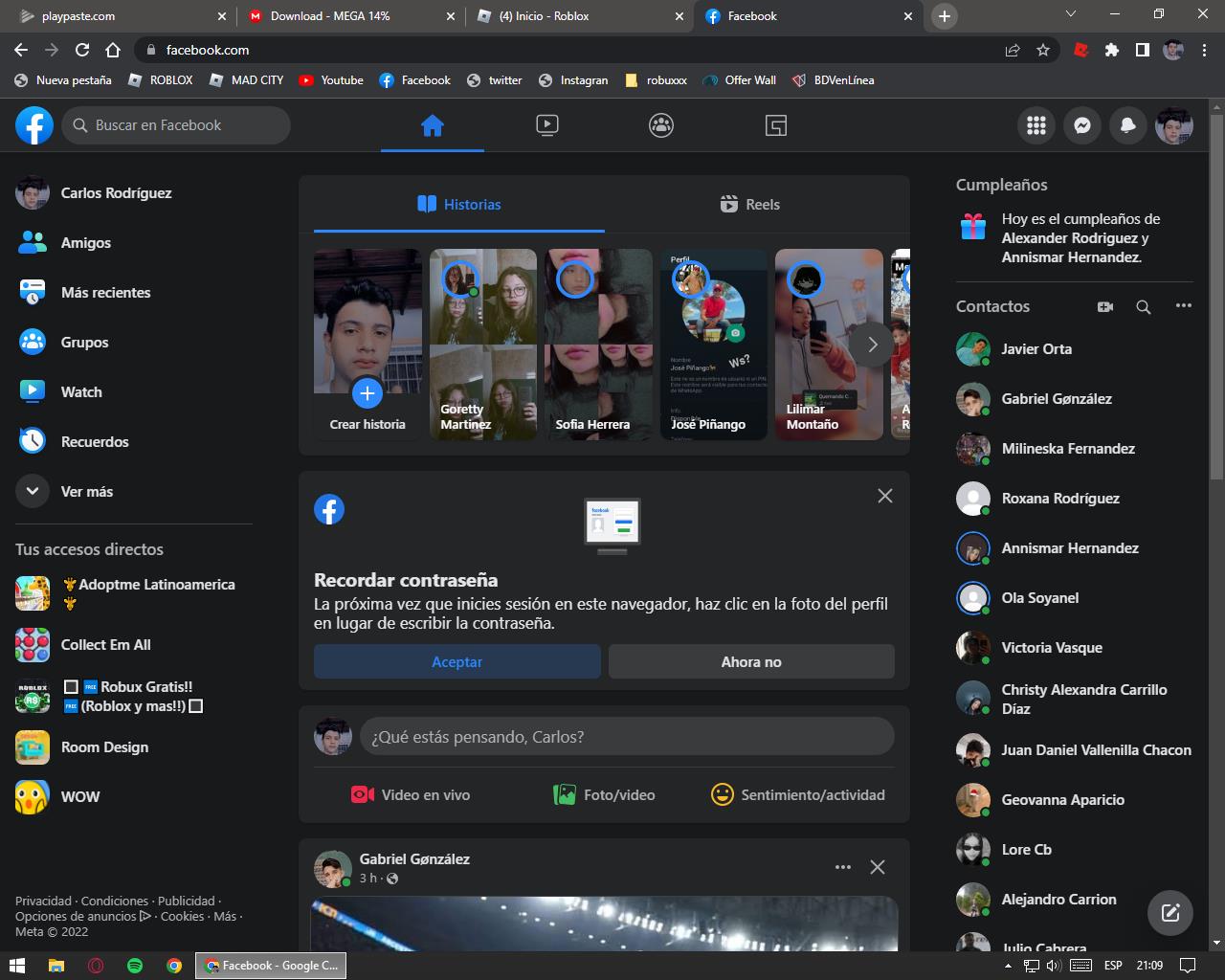Start a new room from Contactos
This screenshot has height=980, width=1225.
[1105, 306]
